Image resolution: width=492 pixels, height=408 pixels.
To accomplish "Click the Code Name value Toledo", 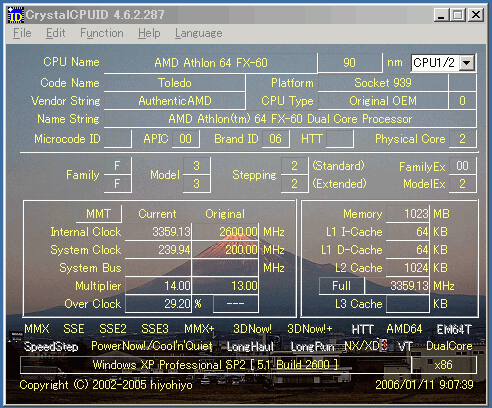I will point(175,83).
